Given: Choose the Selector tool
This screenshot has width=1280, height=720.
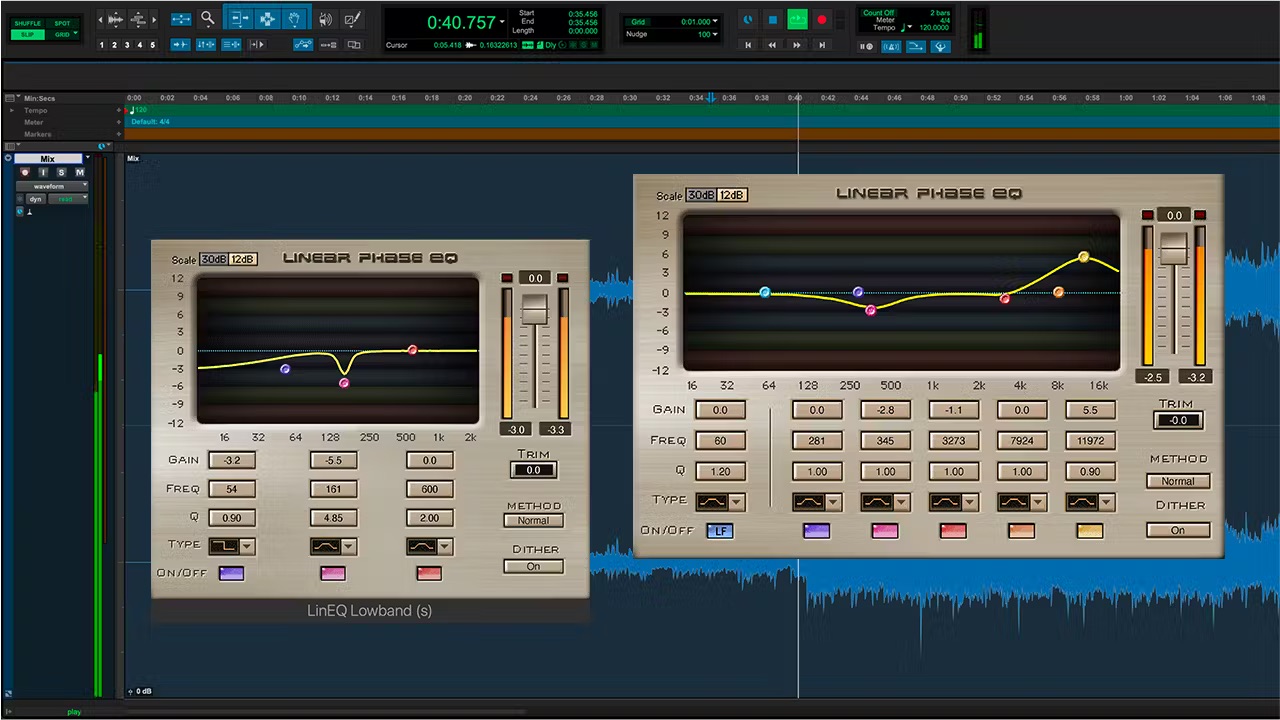Looking at the screenshot, I should click(267, 18).
